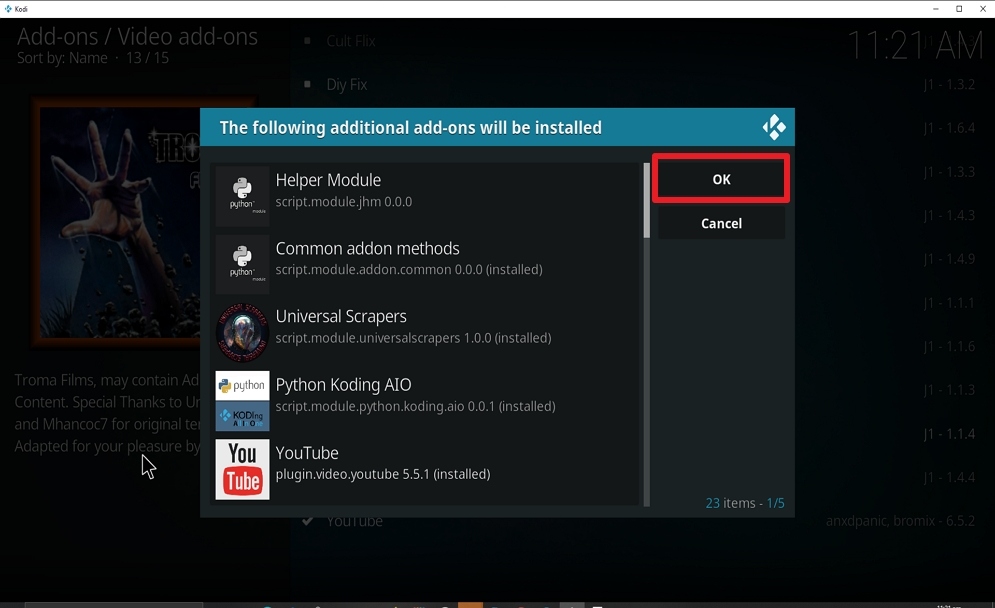Click script.module.jhm 0.0.0 text
The image size is (995, 608).
[344, 202]
